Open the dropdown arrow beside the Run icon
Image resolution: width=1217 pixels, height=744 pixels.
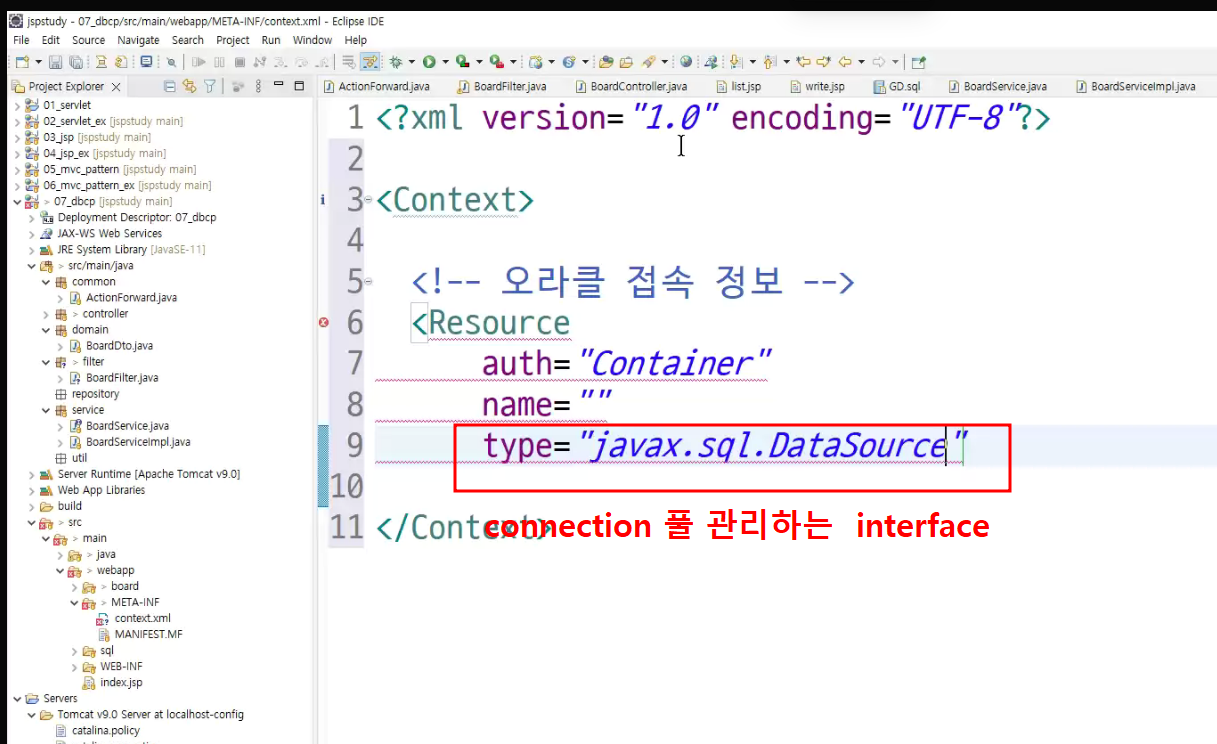pyautogui.click(x=445, y=62)
